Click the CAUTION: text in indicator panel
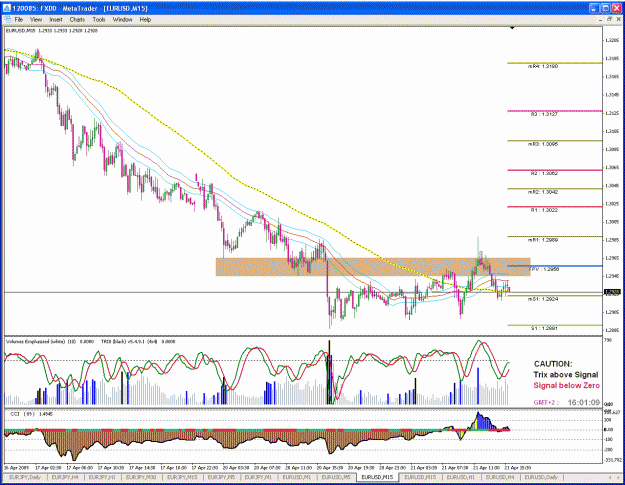Screen dimensions: 625x485 553,364
